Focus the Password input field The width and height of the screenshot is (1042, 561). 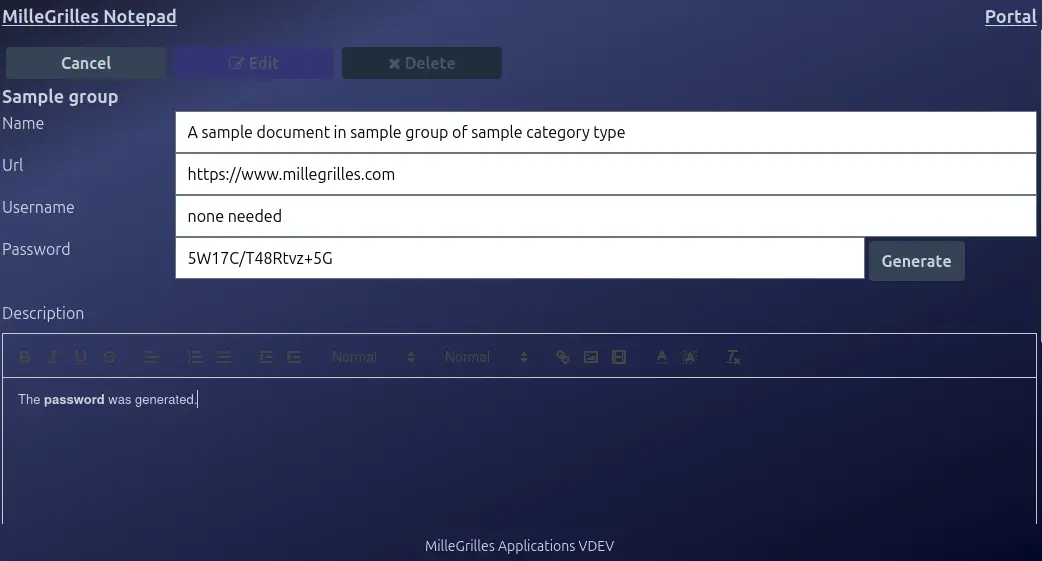pyautogui.click(x=520, y=258)
